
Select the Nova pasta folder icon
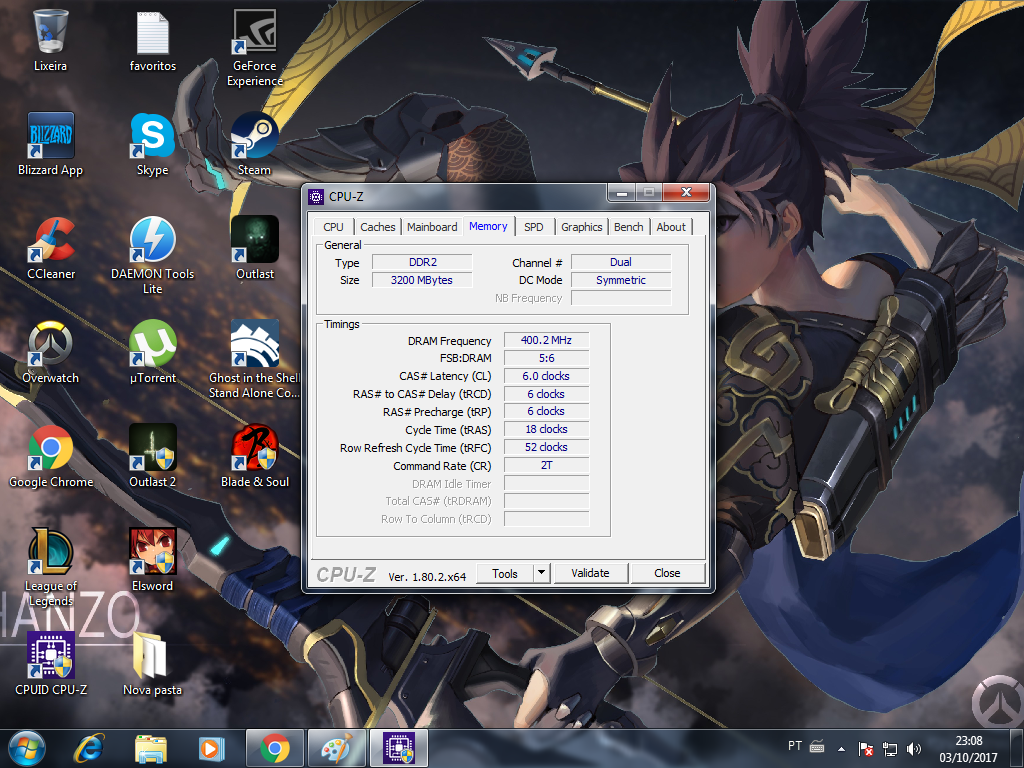[152, 664]
